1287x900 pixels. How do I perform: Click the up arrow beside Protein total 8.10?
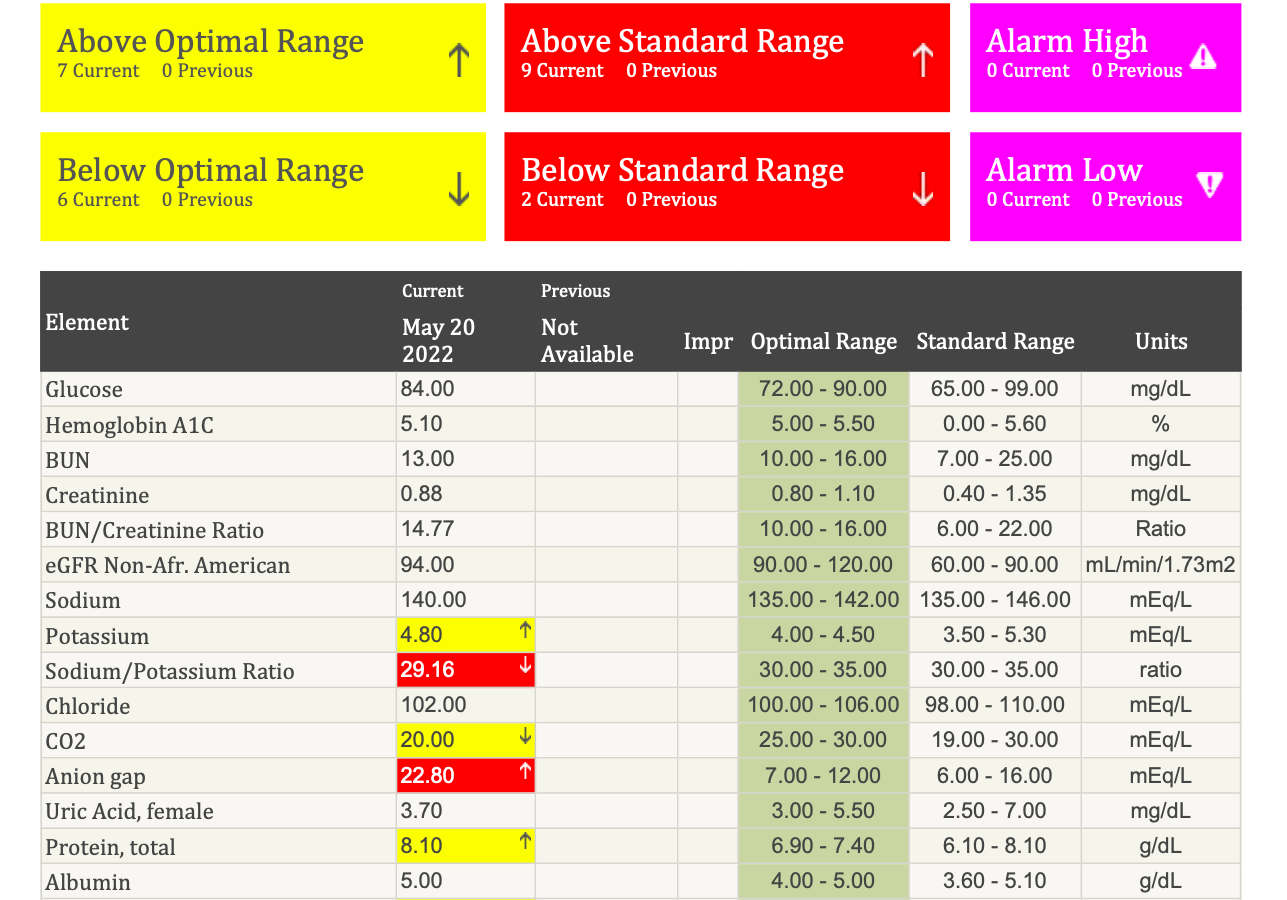pos(525,842)
